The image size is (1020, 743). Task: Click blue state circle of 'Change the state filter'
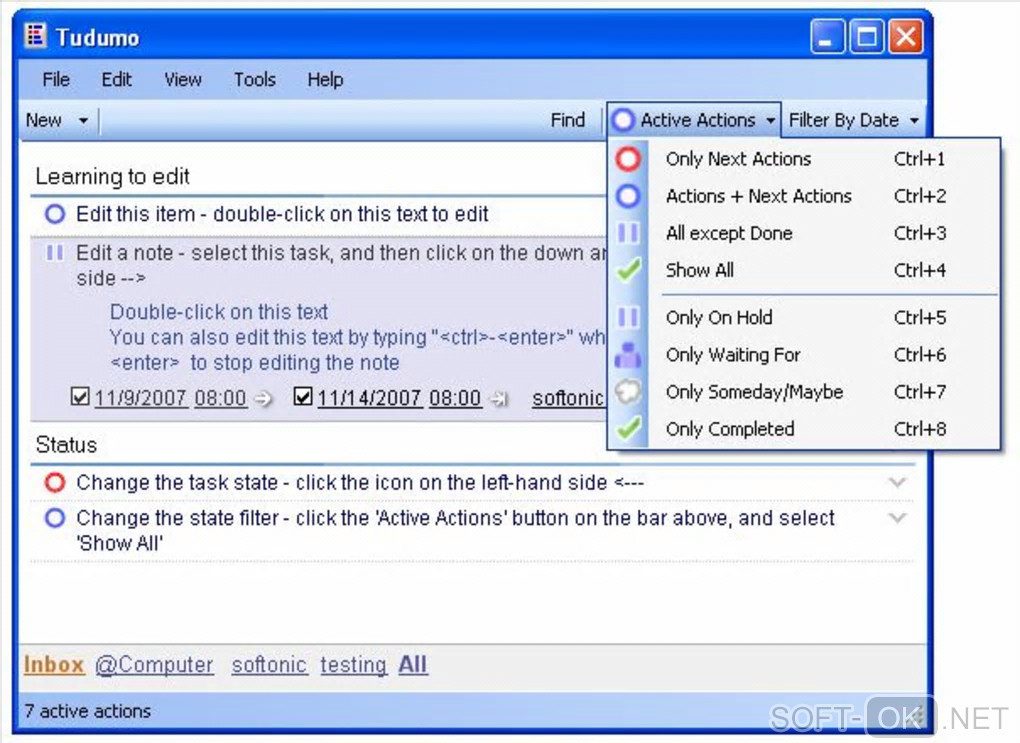click(x=55, y=519)
